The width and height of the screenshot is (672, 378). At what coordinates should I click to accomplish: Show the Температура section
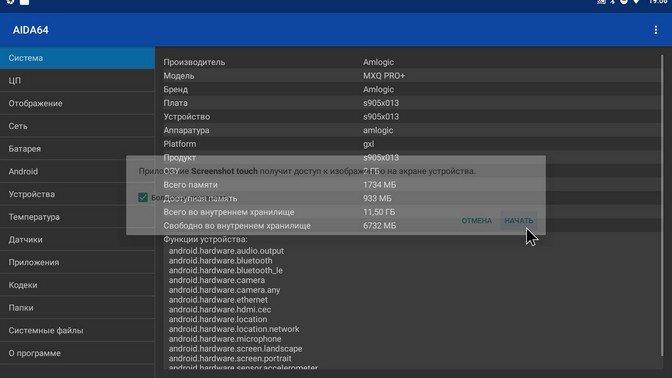(x=77, y=217)
